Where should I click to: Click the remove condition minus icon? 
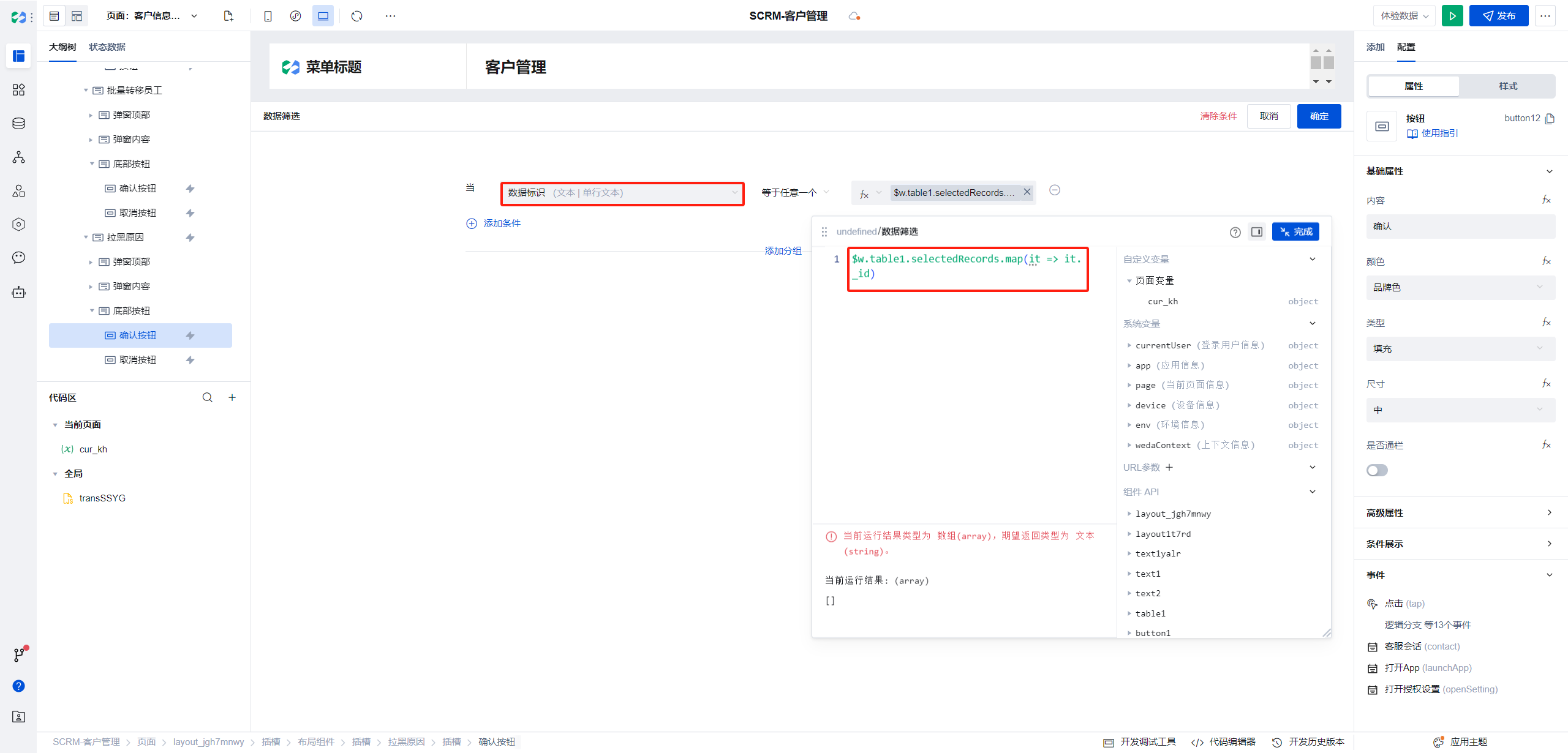[1055, 190]
